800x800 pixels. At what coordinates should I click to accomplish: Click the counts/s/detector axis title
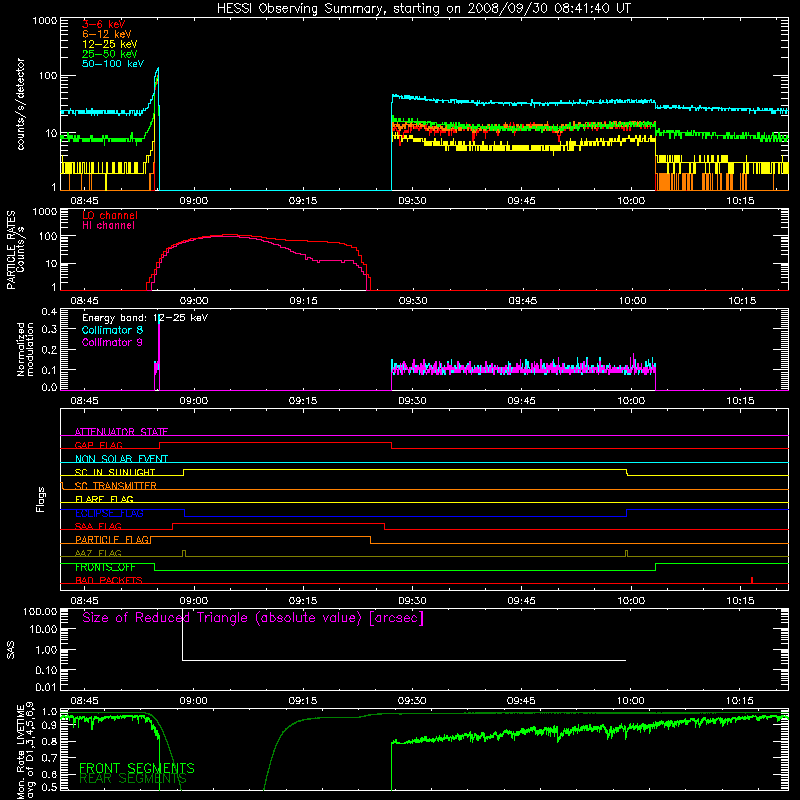(x=20, y=104)
